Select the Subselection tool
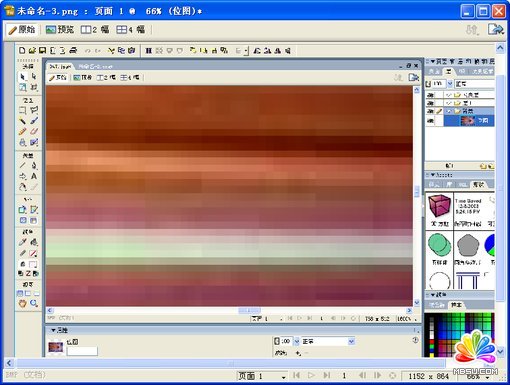The width and height of the screenshot is (510, 385). [34, 77]
